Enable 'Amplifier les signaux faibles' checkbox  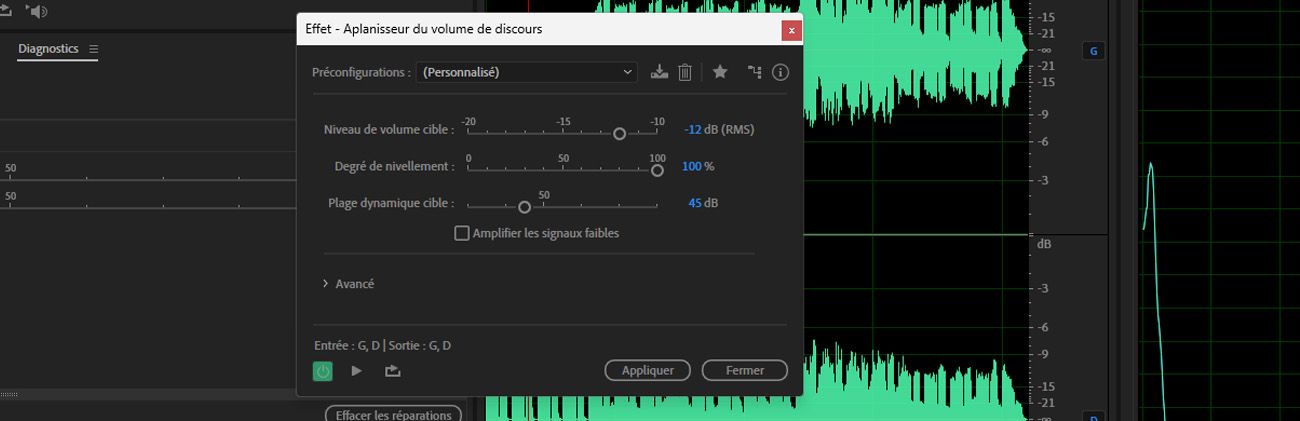point(462,233)
